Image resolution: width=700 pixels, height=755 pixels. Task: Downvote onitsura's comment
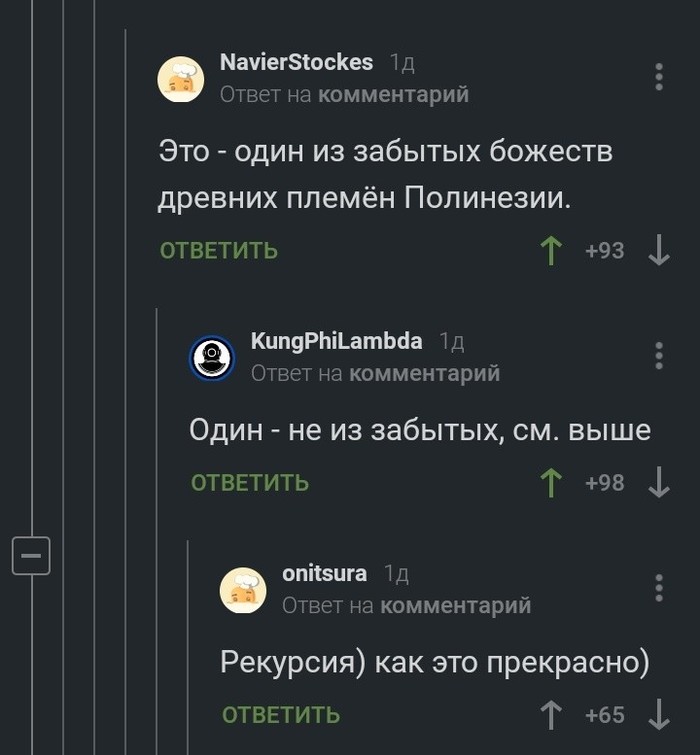pyautogui.click(x=659, y=715)
